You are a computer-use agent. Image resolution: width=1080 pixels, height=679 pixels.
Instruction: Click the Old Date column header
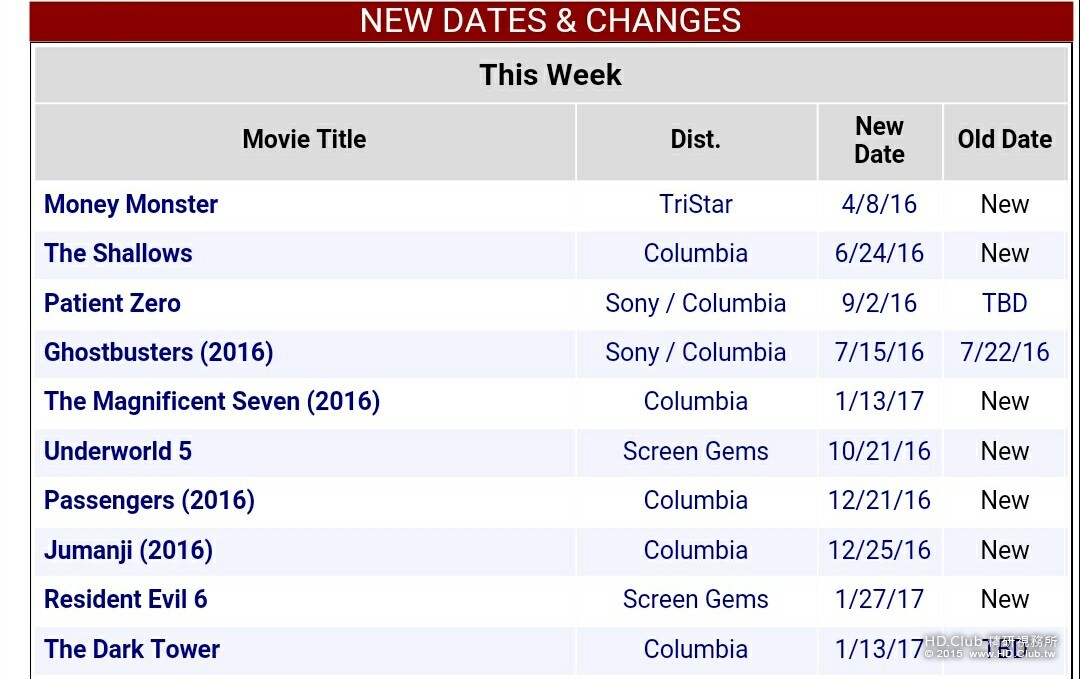(1004, 140)
